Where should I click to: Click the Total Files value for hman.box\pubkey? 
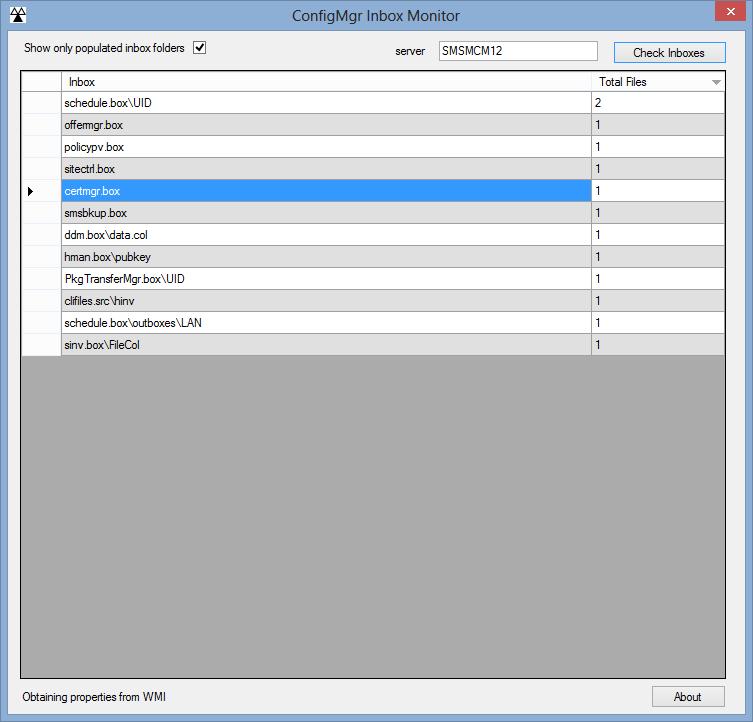click(658, 257)
